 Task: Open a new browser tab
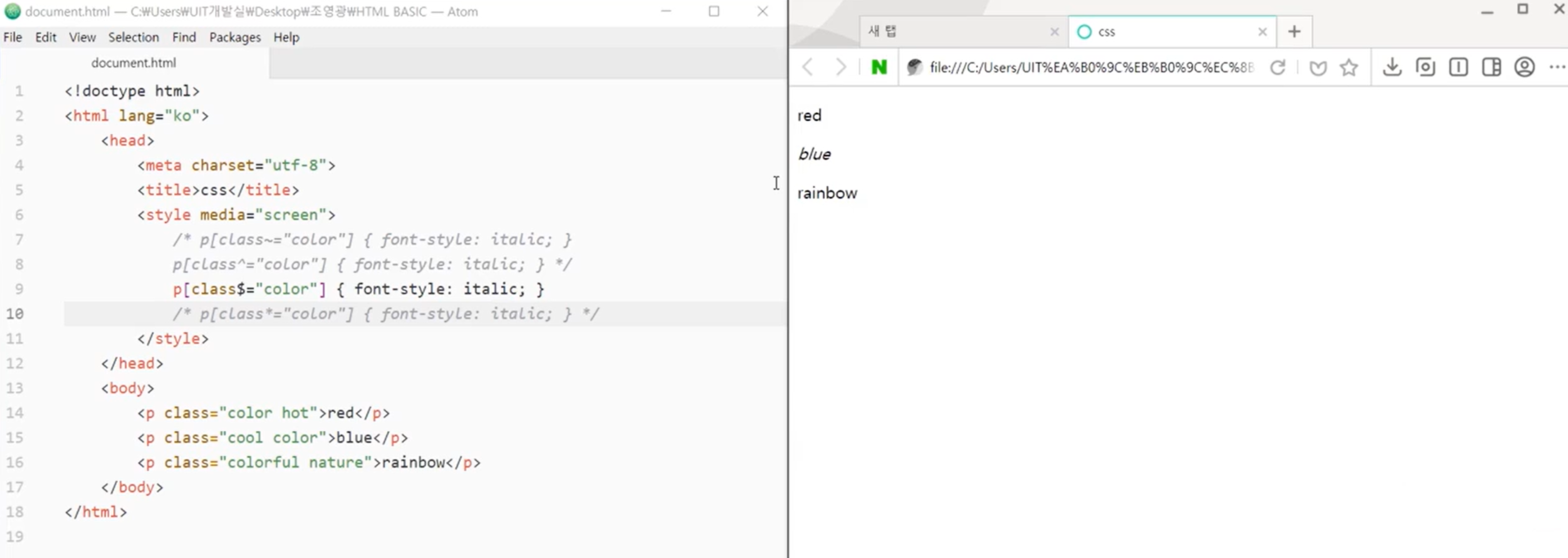click(1294, 32)
